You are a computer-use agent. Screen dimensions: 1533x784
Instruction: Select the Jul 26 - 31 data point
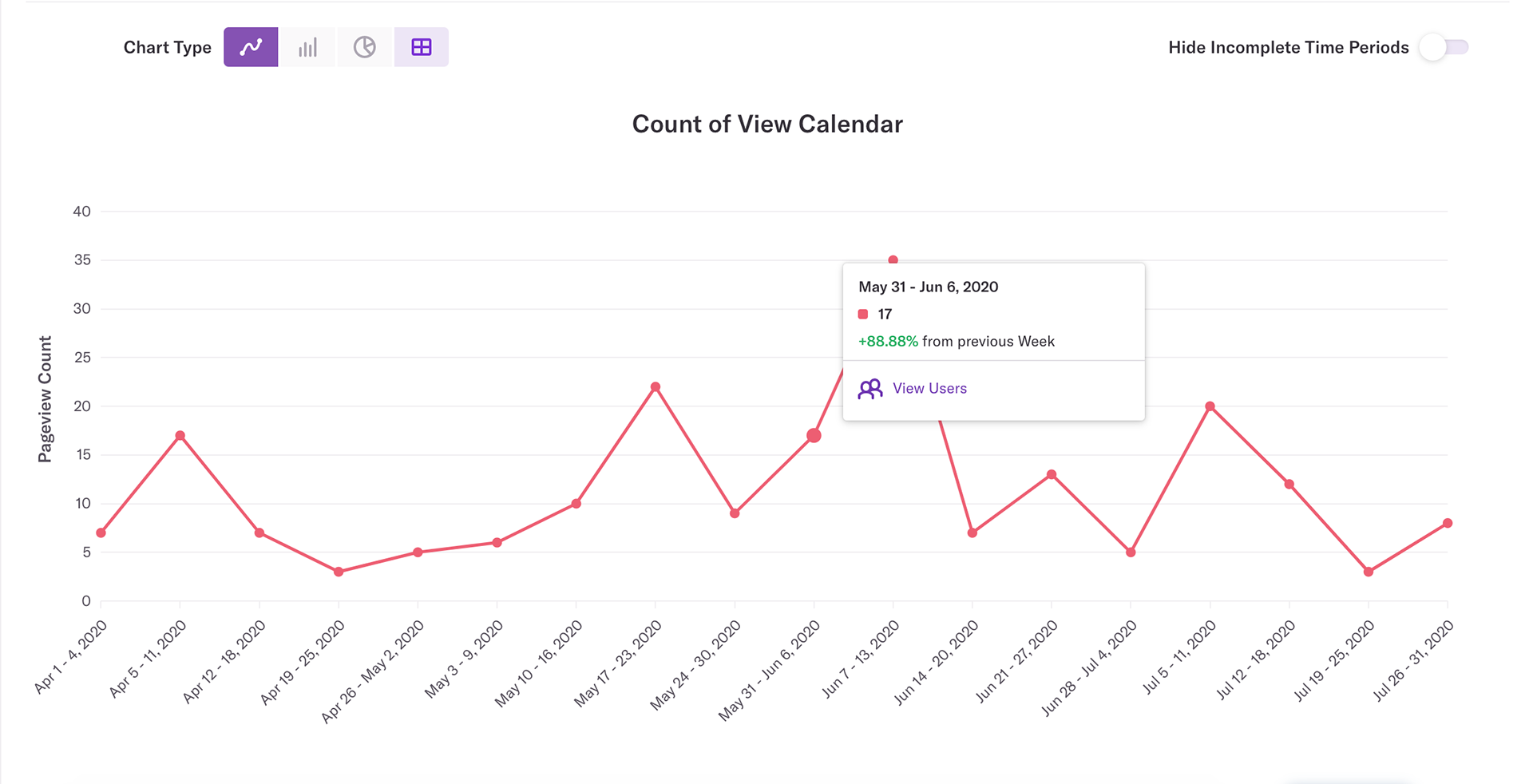(1448, 524)
